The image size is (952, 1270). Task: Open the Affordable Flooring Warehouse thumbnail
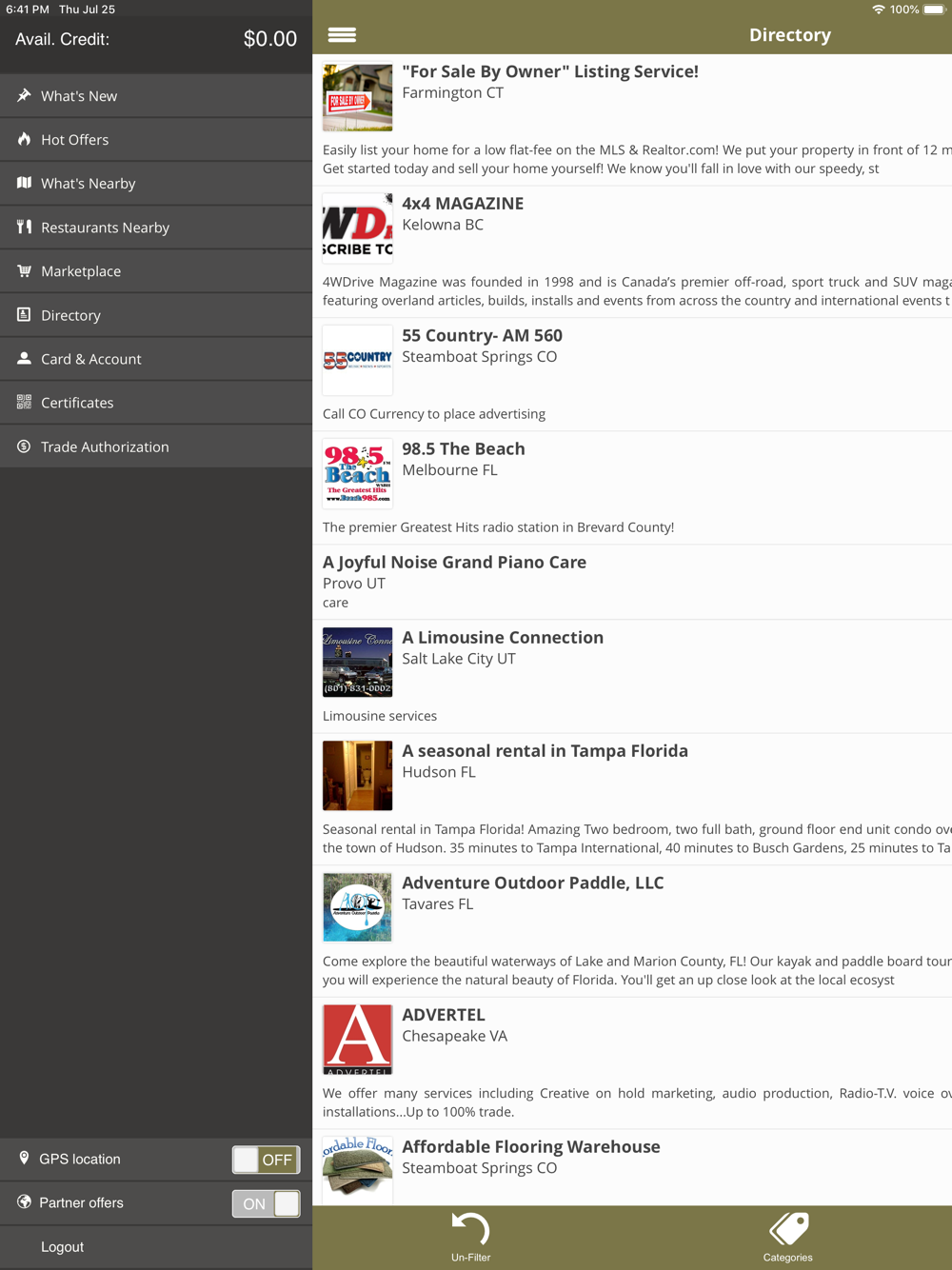point(357,1169)
